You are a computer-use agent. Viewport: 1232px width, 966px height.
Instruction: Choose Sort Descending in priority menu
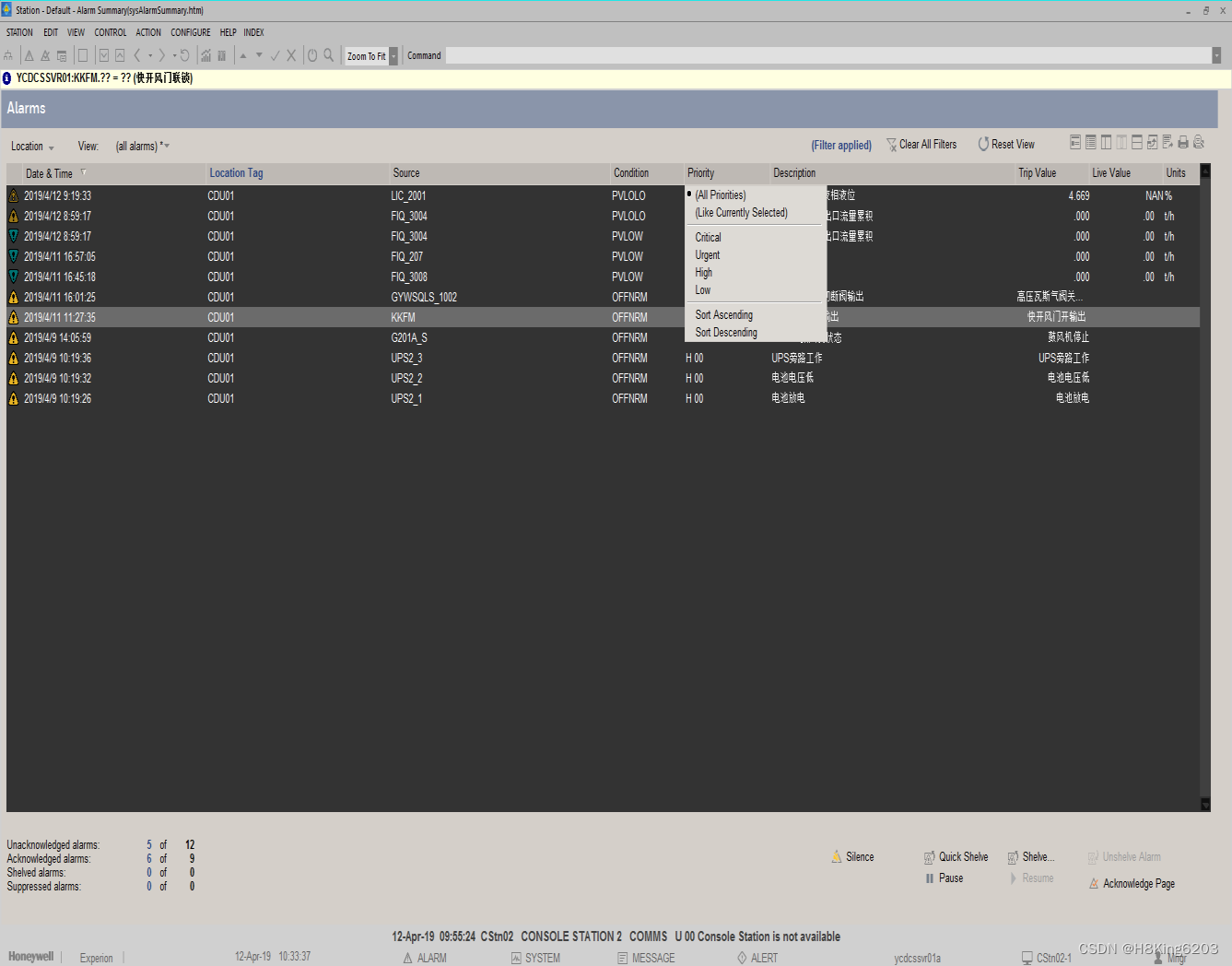click(726, 333)
